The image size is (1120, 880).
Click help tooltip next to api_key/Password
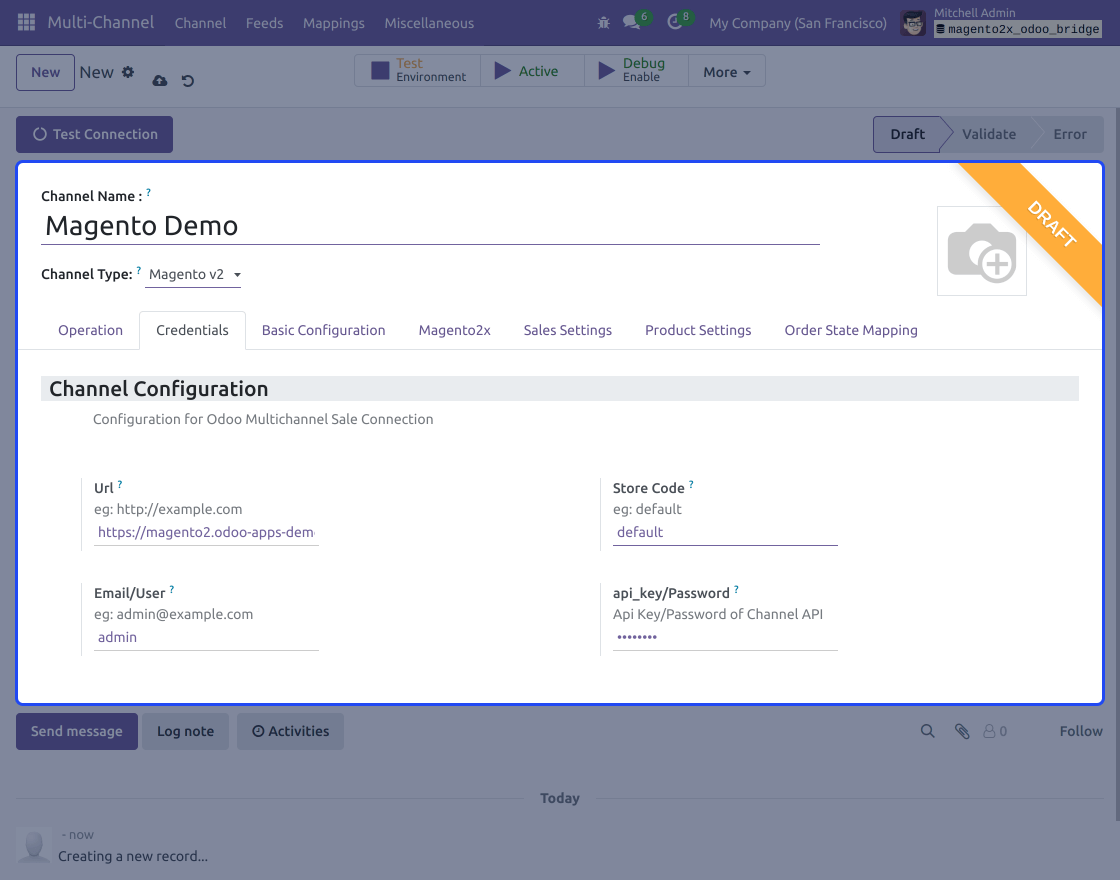(736, 589)
